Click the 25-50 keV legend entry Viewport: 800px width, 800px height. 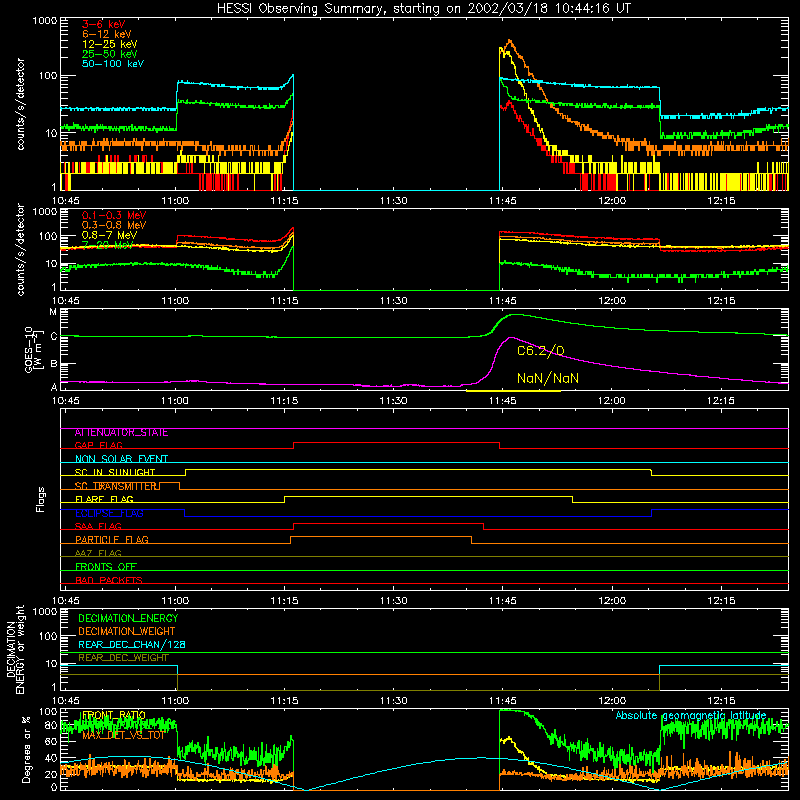point(109,54)
